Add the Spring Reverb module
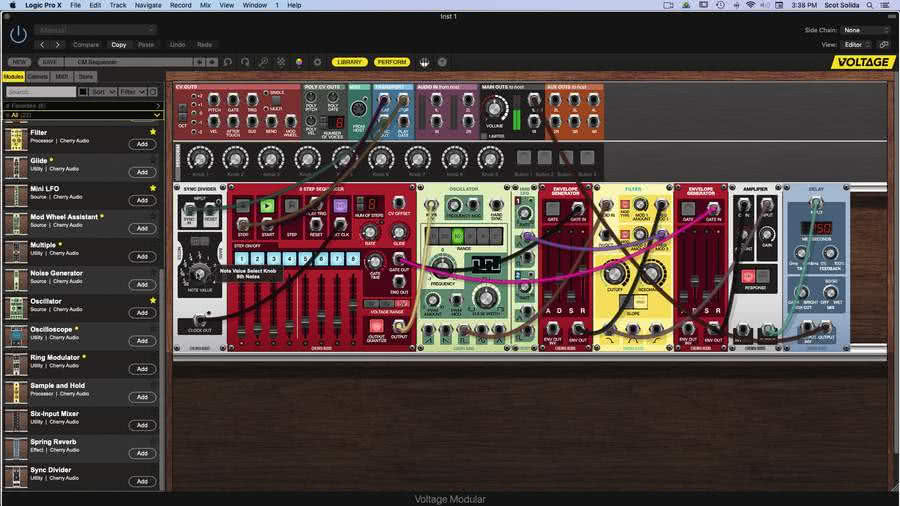900x506 pixels. click(x=142, y=453)
